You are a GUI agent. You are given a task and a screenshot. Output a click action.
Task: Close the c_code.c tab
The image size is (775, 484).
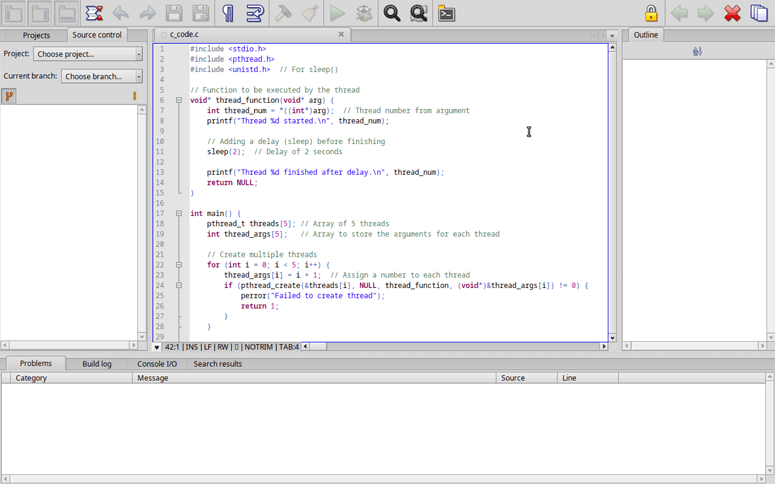pos(341,34)
